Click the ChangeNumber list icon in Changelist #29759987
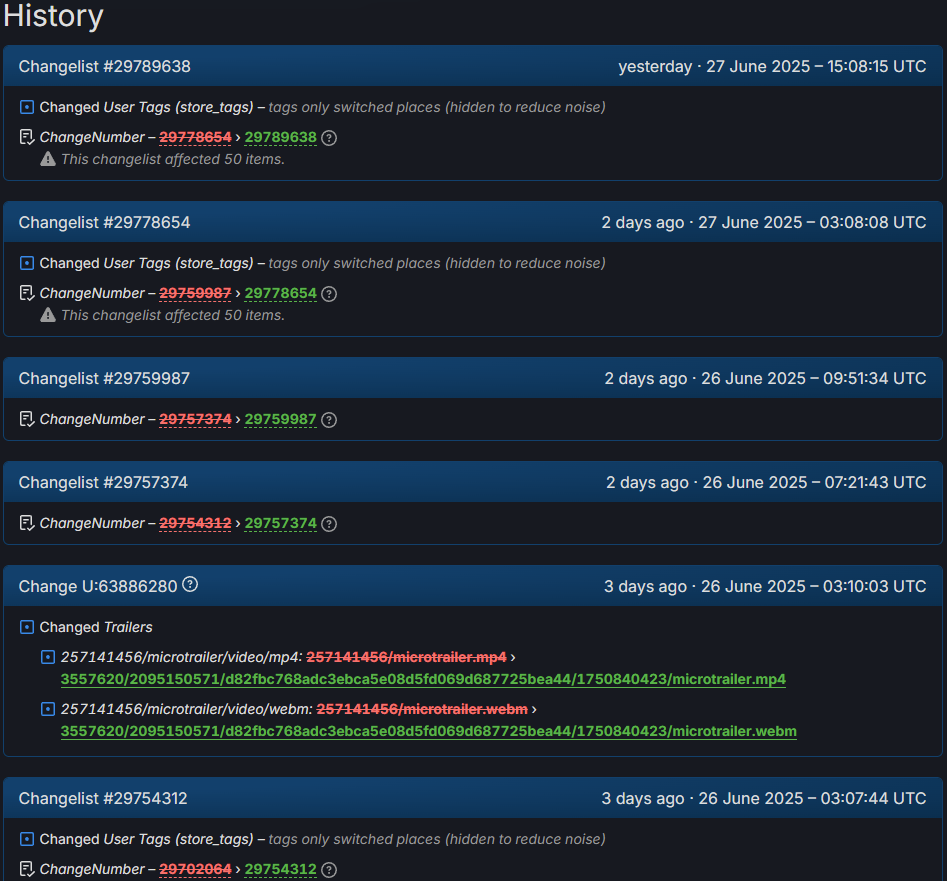 pos(27,419)
